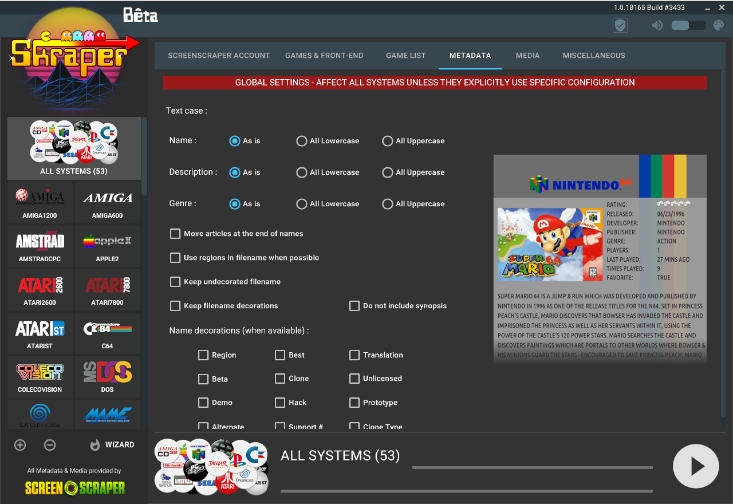Click the Super Mario 64 preview image
This screenshot has width=733, height=504.
coord(550,245)
